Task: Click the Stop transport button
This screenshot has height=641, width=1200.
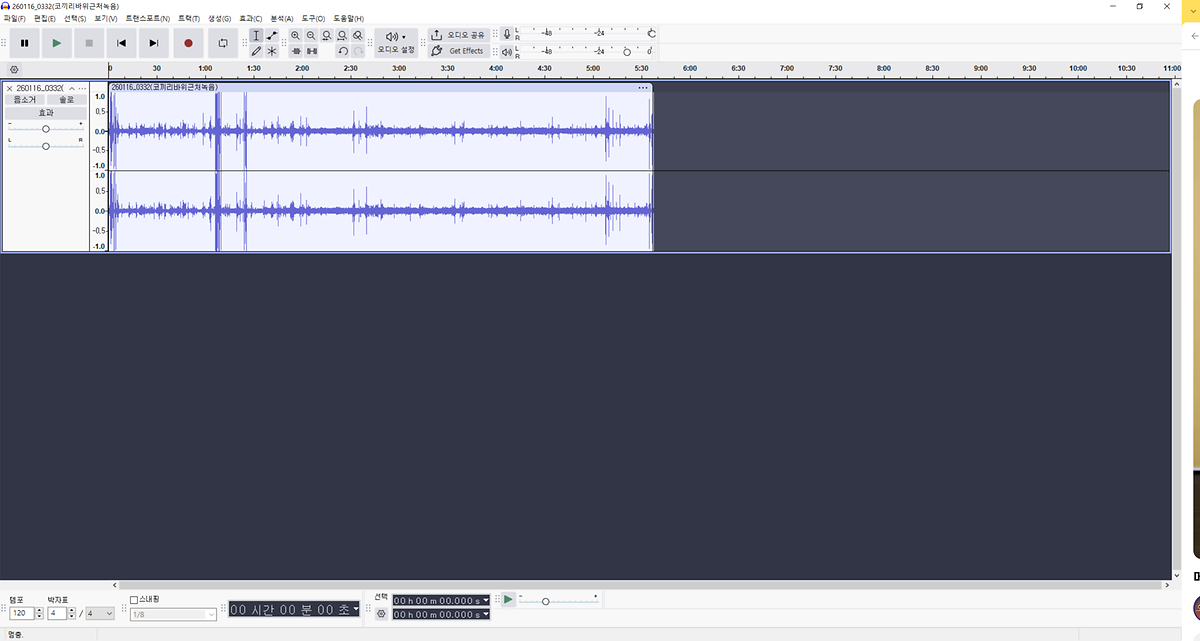Action: [89, 43]
